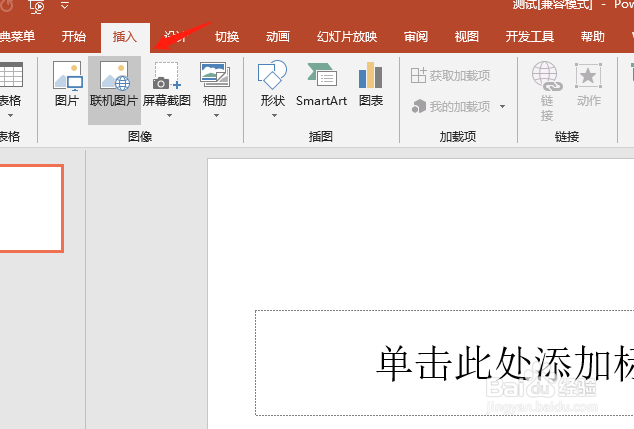634x429 pixels.
Task: Start slideshow from beginning in quick access toolbar
Action: pyautogui.click(x=37, y=6)
